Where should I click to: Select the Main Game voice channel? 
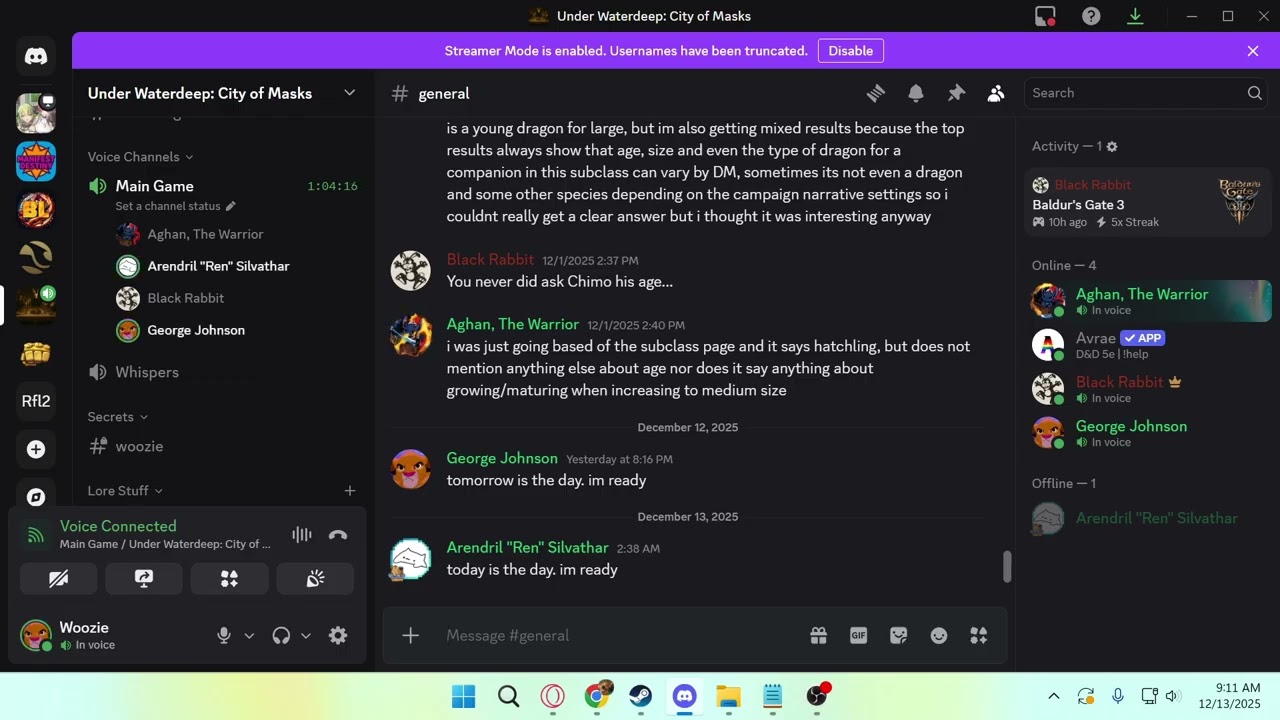click(x=154, y=186)
